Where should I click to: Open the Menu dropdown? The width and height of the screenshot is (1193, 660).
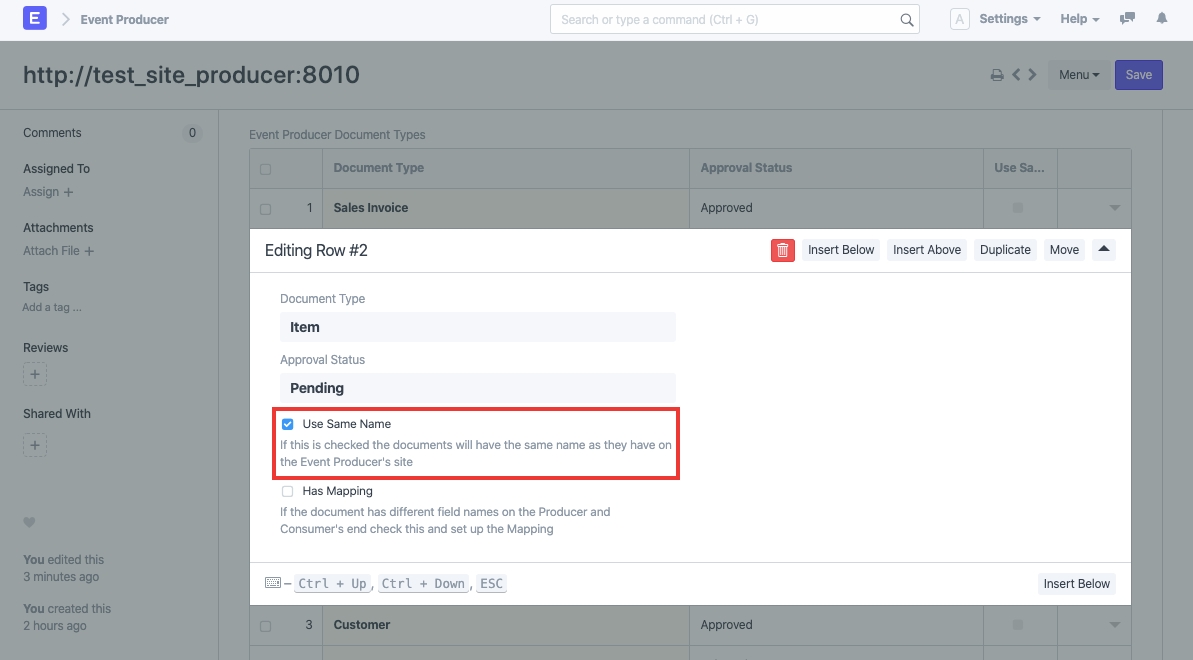coord(1079,75)
